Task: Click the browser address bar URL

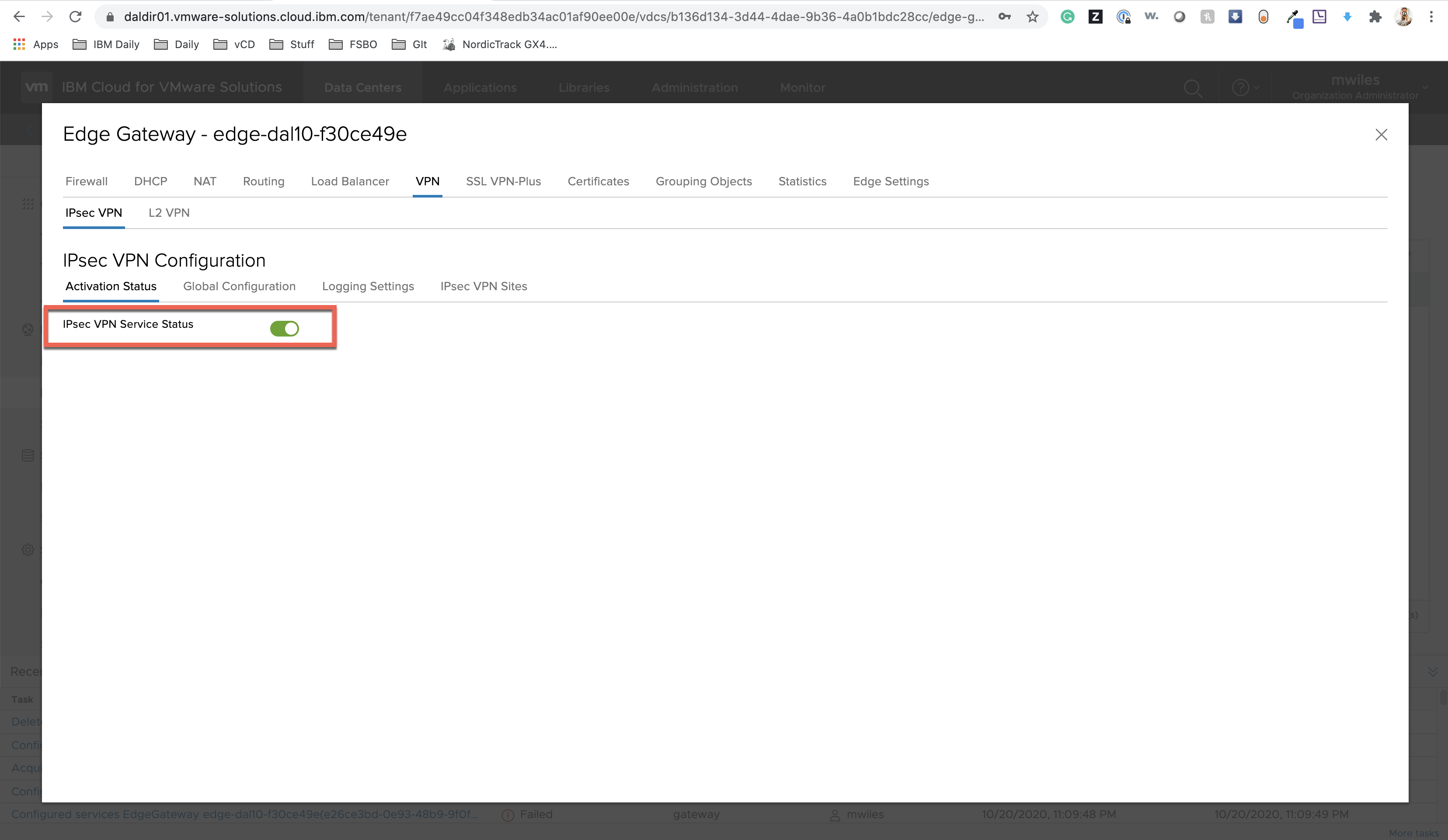Action: pyautogui.click(x=552, y=17)
